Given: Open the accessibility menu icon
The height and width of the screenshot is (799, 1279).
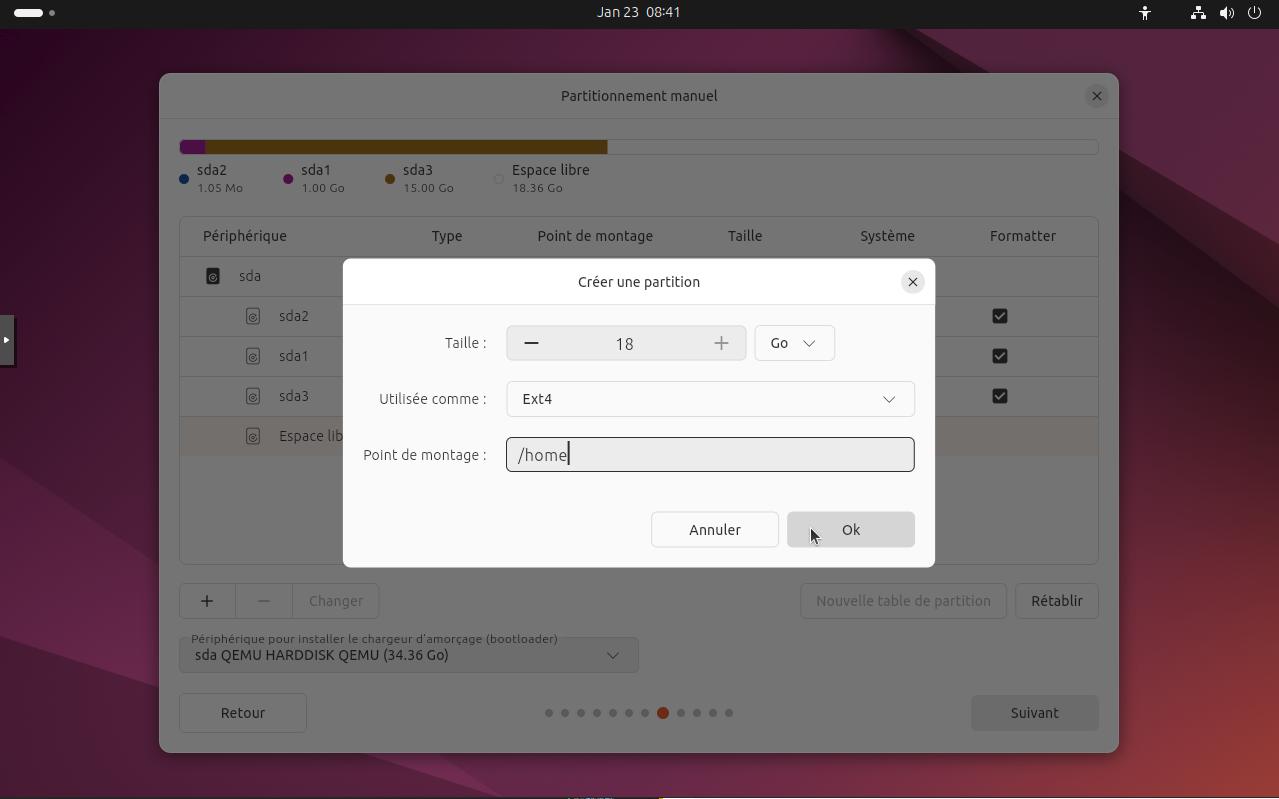Looking at the screenshot, I should [1145, 13].
